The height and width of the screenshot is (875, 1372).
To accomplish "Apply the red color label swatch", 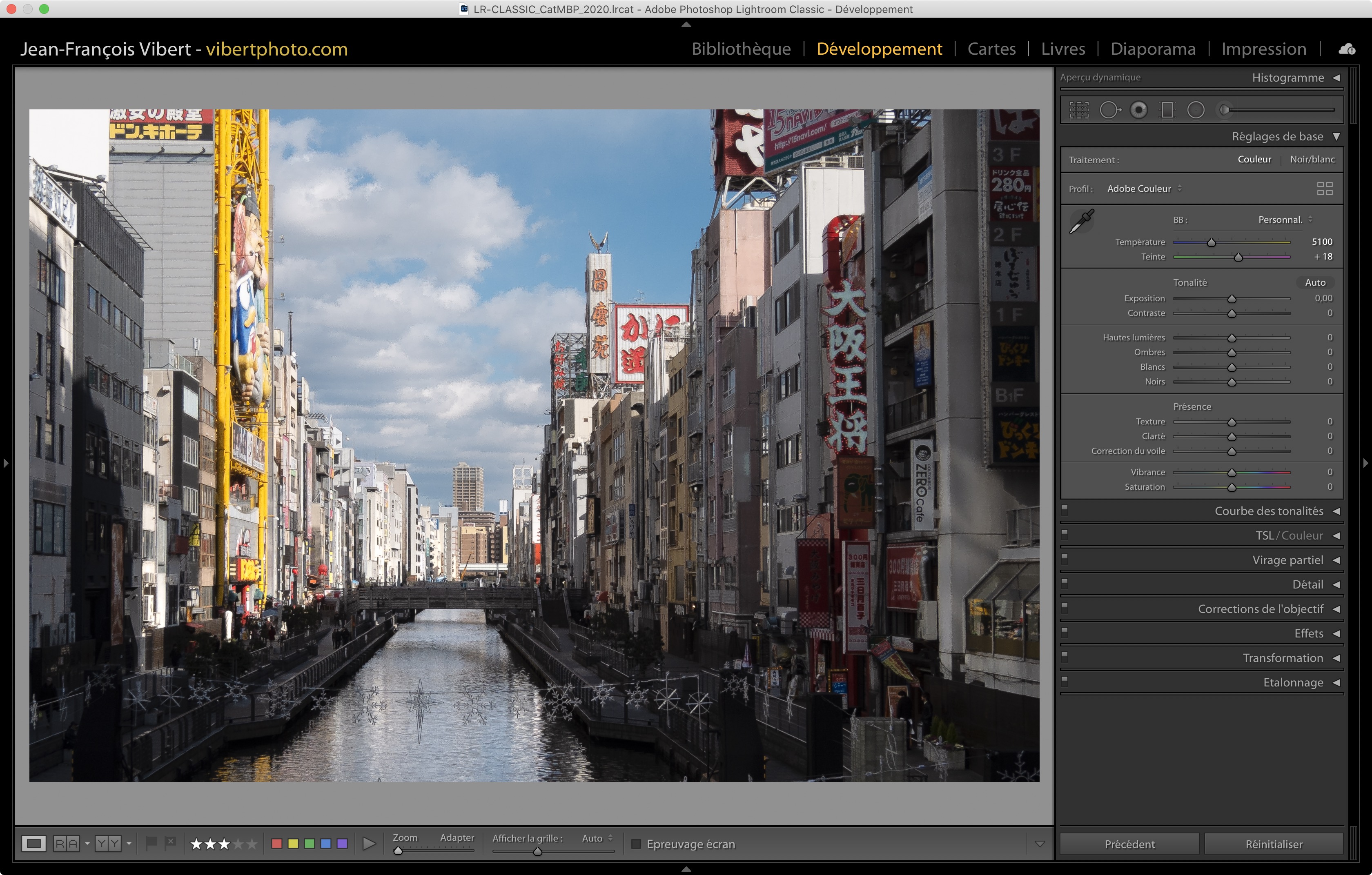I will pyautogui.click(x=277, y=843).
